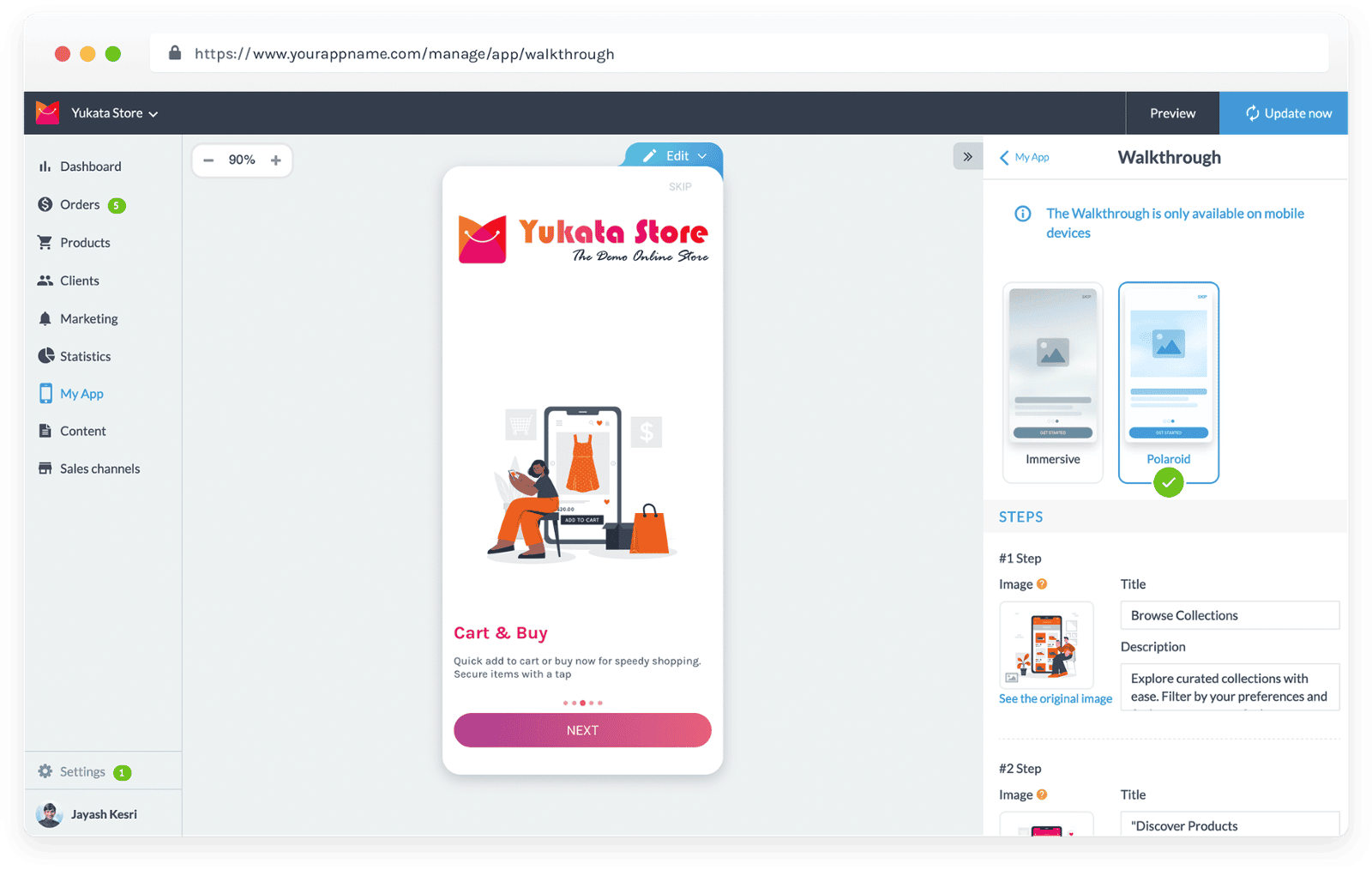Screen dimensions: 1372x870
Task: Switch to Preview mode
Action: click(1171, 112)
